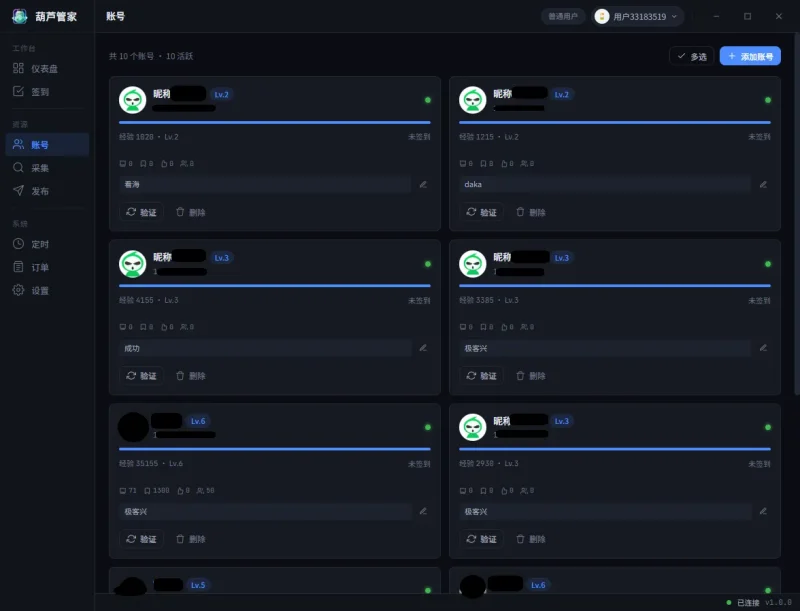
Task: Click green online dot on 看海 card
Action: click(428, 100)
